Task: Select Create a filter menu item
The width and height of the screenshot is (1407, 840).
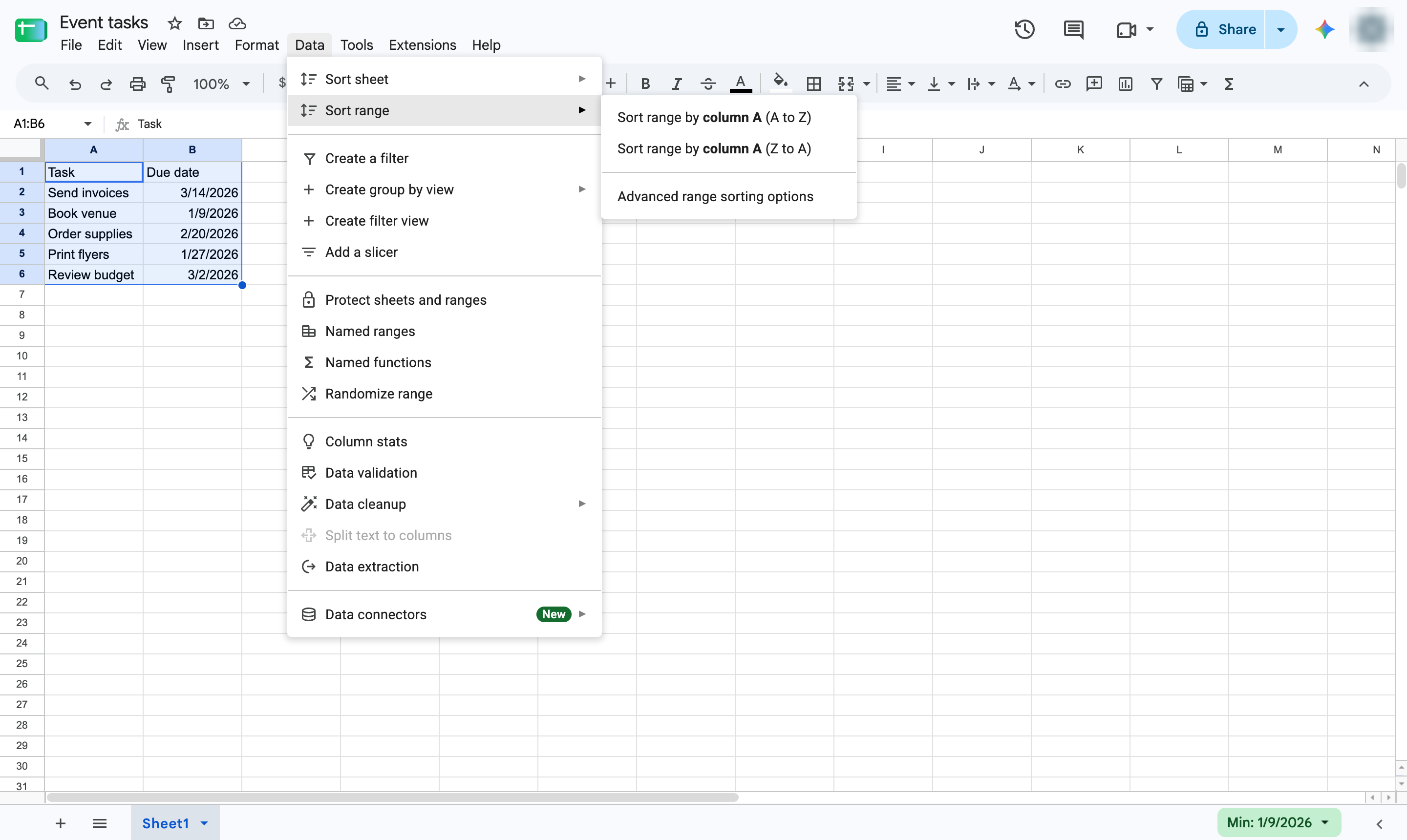Action: pyautogui.click(x=444, y=159)
